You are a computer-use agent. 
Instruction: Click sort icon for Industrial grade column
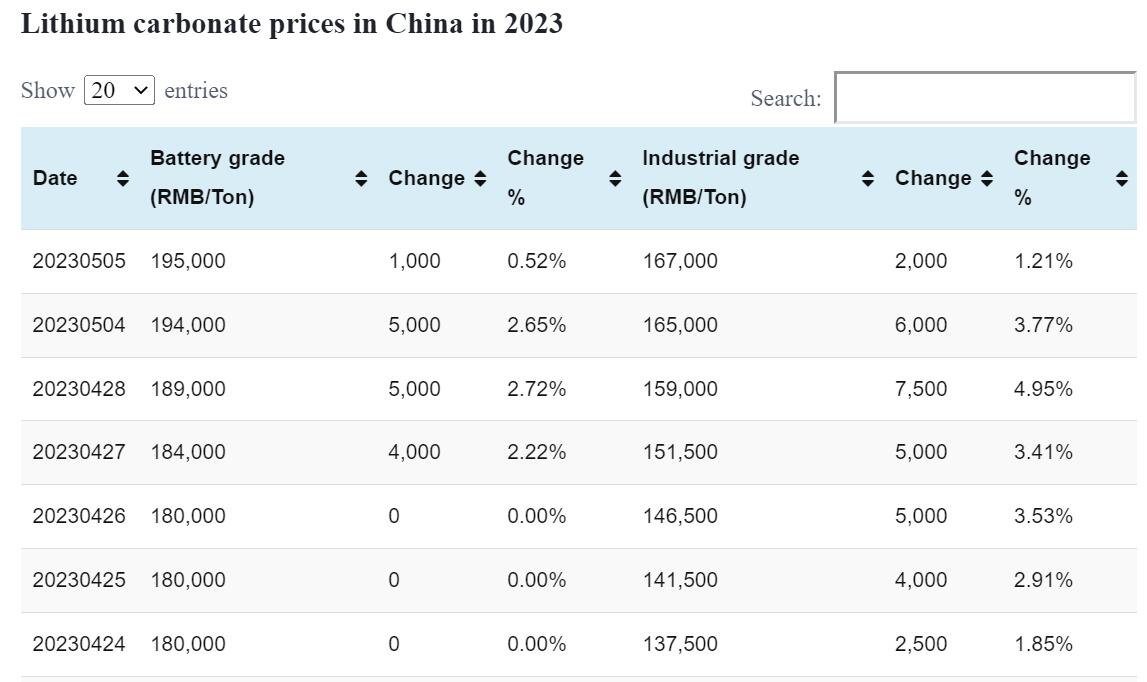pyautogui.click(x=868, y=178)
